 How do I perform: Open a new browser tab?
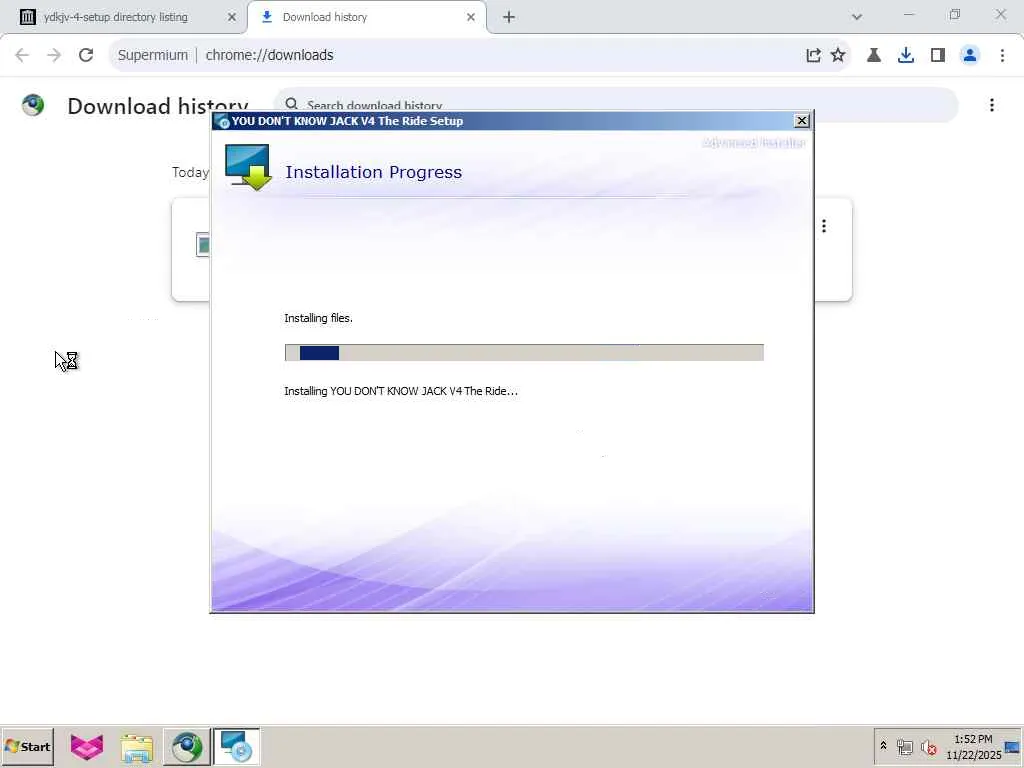coord(509,17)
